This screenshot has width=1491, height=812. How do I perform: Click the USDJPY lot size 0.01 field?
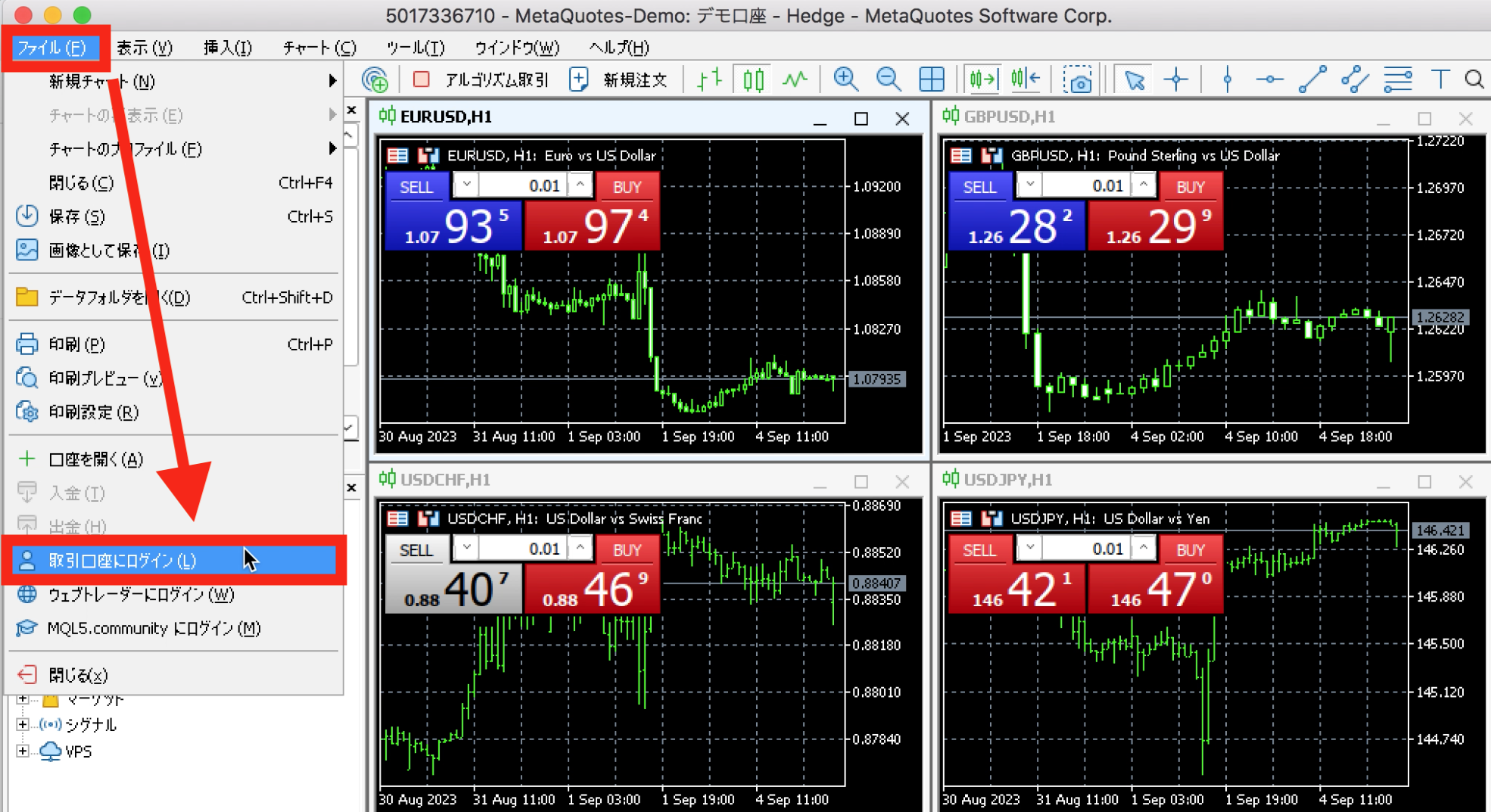(1087, 549)
